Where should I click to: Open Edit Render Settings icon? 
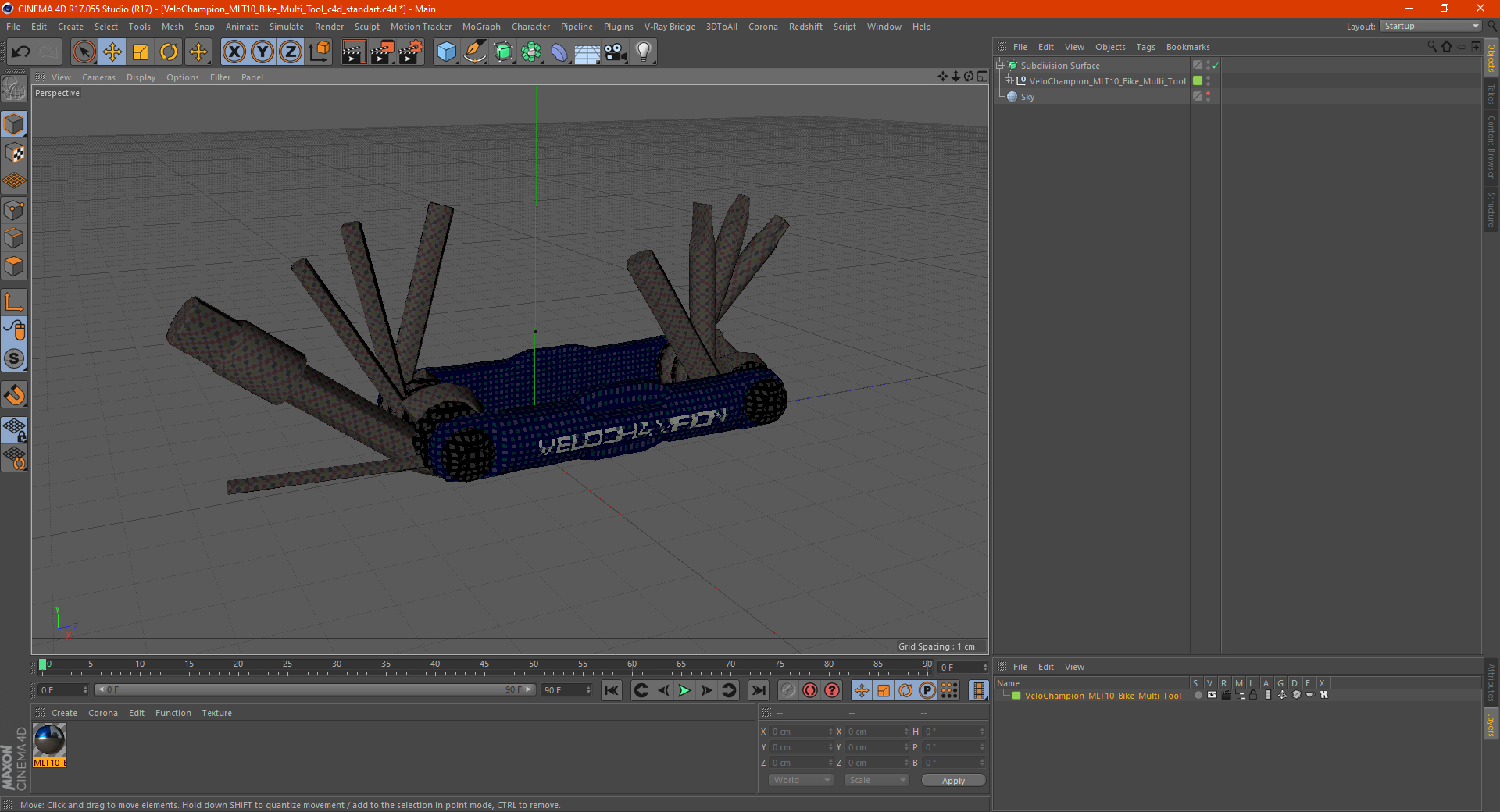(411, 52)
